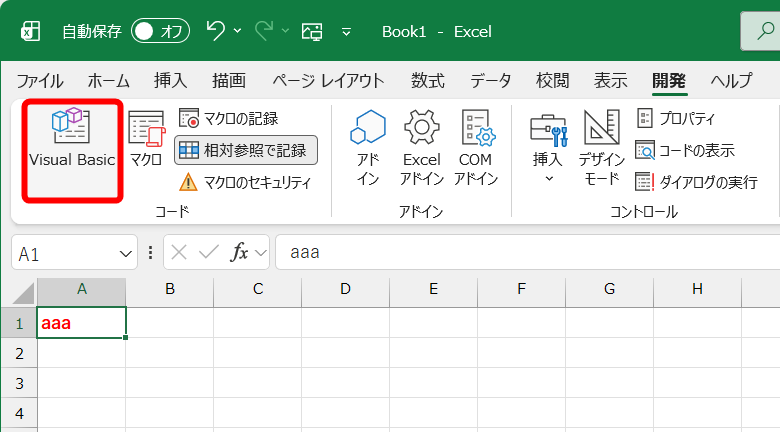780x432 pixels.
Task: Click the Undo arrow icon
Action: pyautogui.click(x=215, y=31)
